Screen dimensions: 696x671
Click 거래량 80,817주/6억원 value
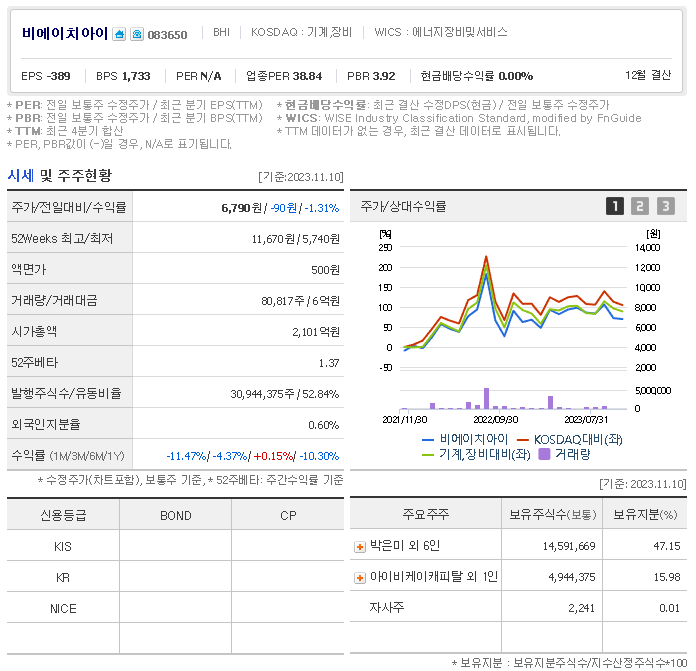point(301,301)
